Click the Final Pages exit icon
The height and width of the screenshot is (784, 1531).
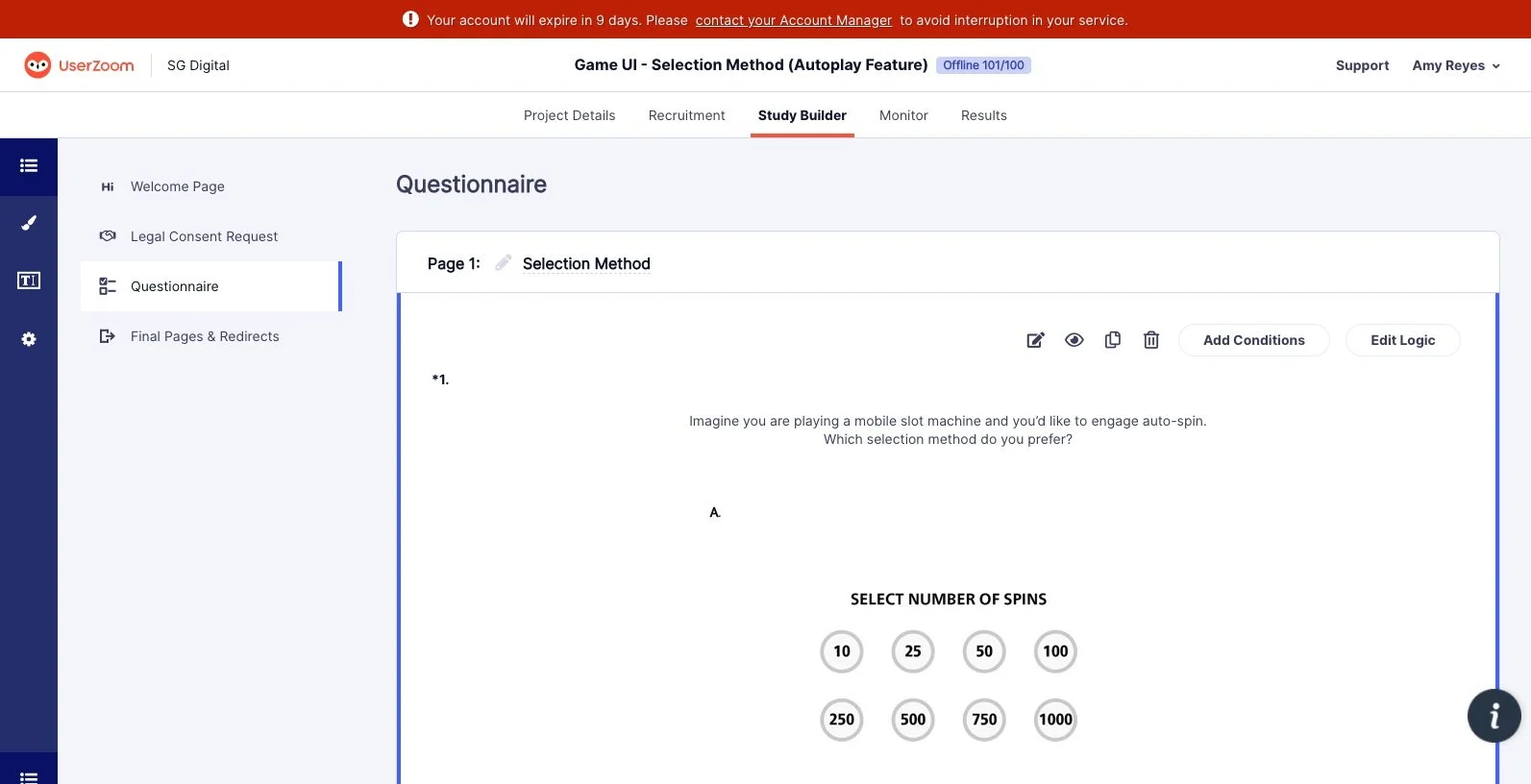[x=108, y=336]
